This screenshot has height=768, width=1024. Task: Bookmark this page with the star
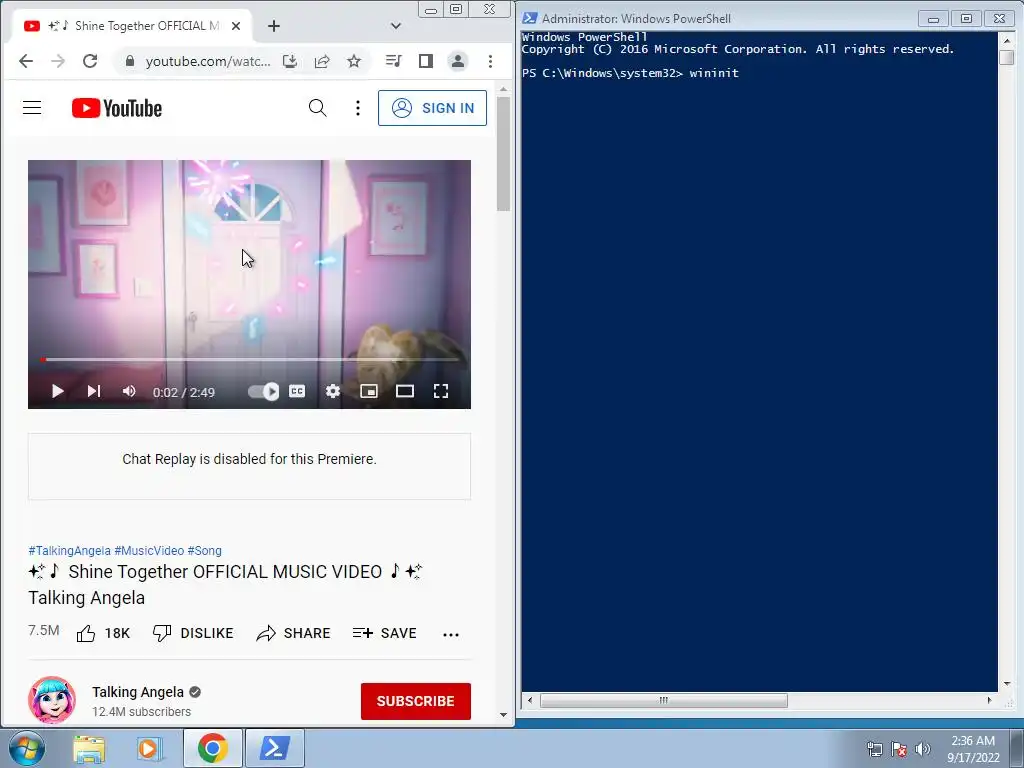(x=354, y=61)
